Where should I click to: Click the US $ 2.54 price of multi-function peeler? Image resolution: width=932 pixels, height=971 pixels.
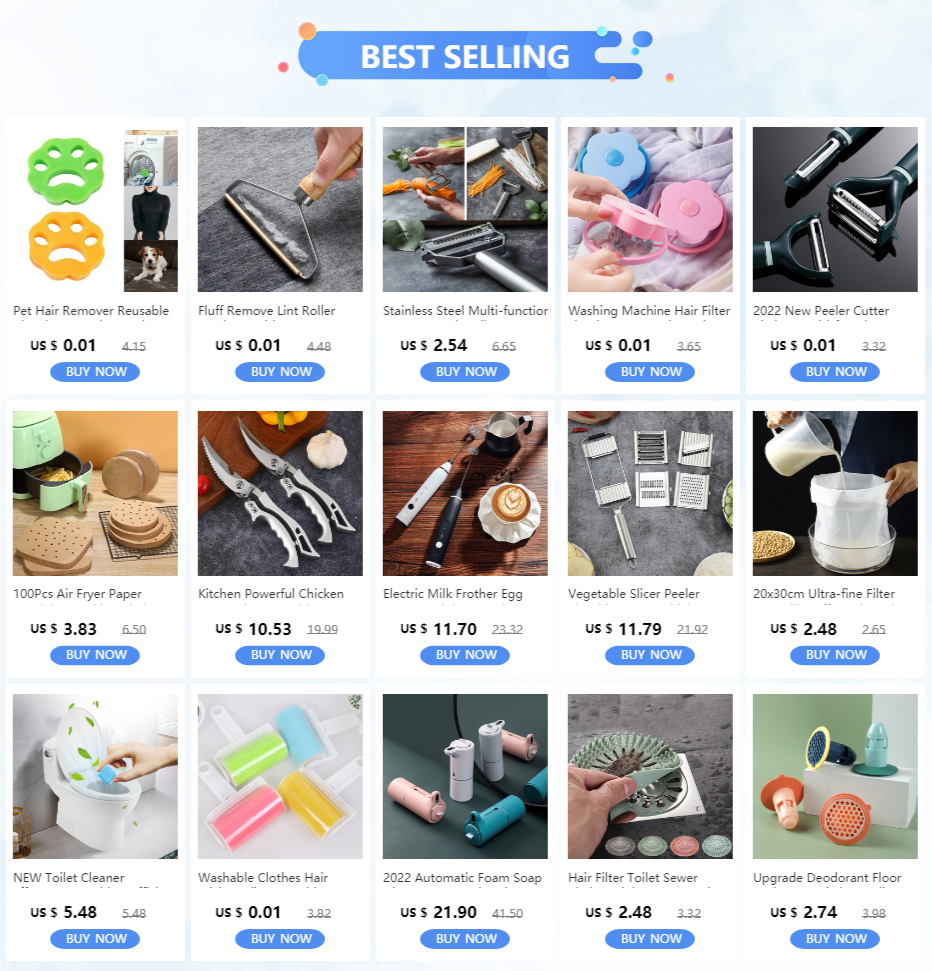point(433,346)
